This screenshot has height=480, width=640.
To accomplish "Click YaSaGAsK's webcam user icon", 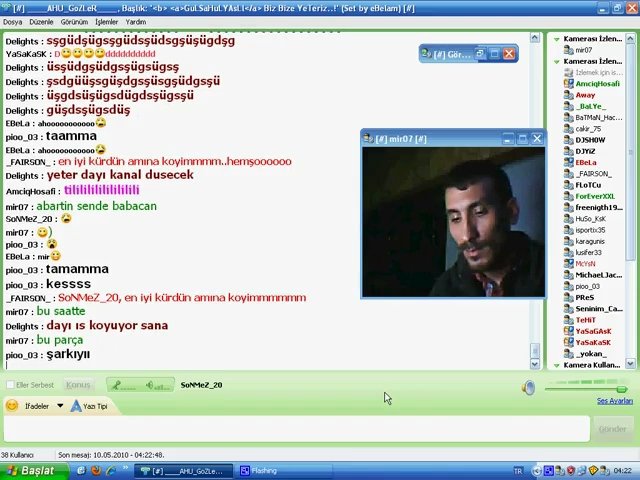I will [x=569, y=331].
